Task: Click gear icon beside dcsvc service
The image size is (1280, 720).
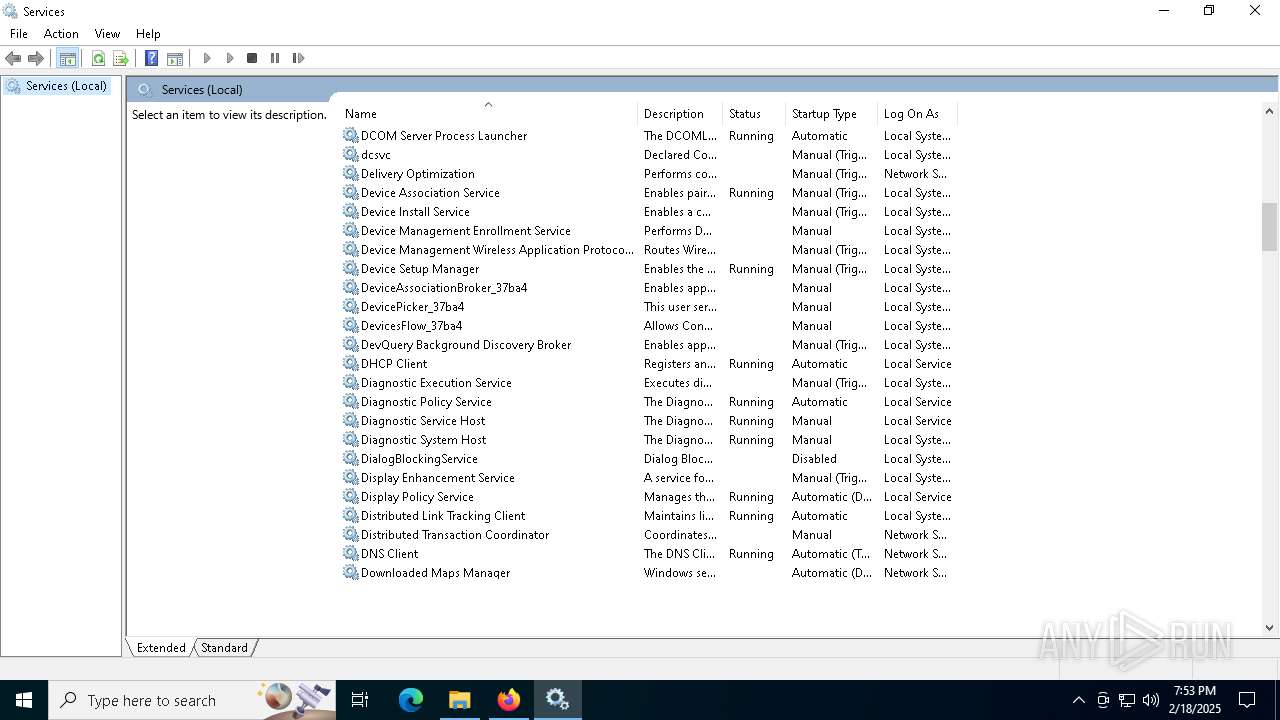Action: 351,154
